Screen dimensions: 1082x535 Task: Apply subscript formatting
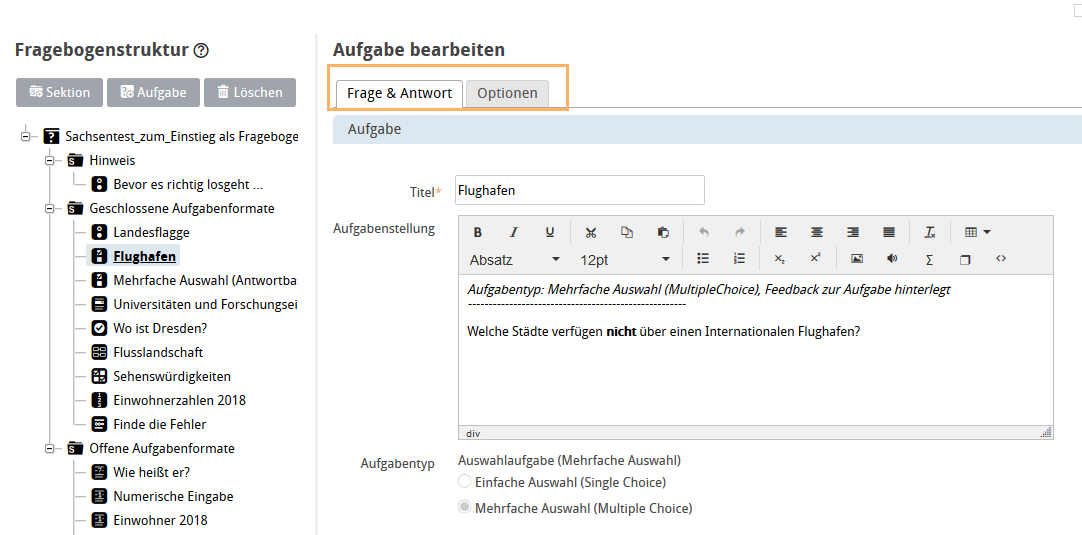click(779, 259)
